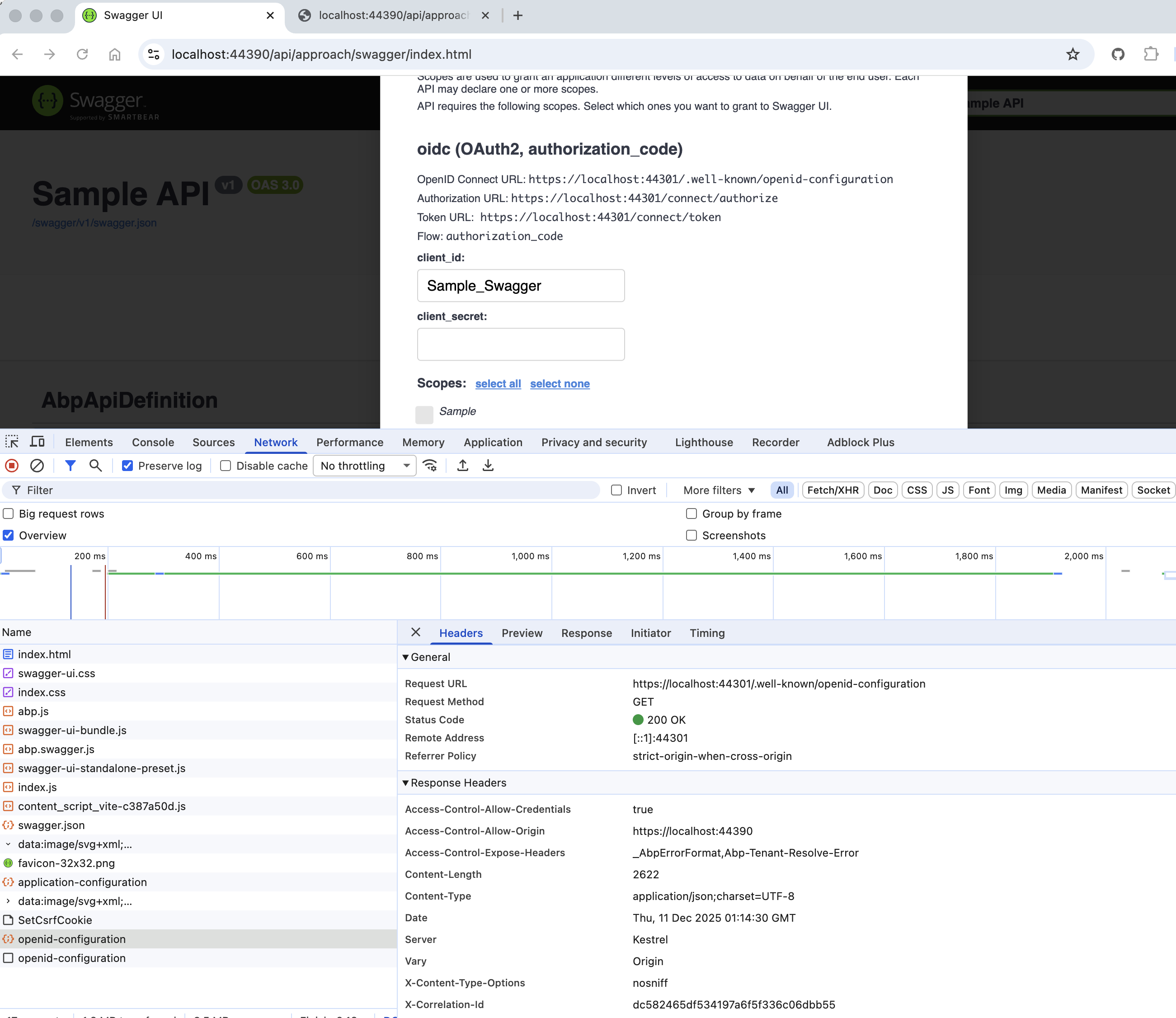Screen dimensions: 1176x1018
Task: Open network conditions wifi icon
Action: [x=430, y=466]
